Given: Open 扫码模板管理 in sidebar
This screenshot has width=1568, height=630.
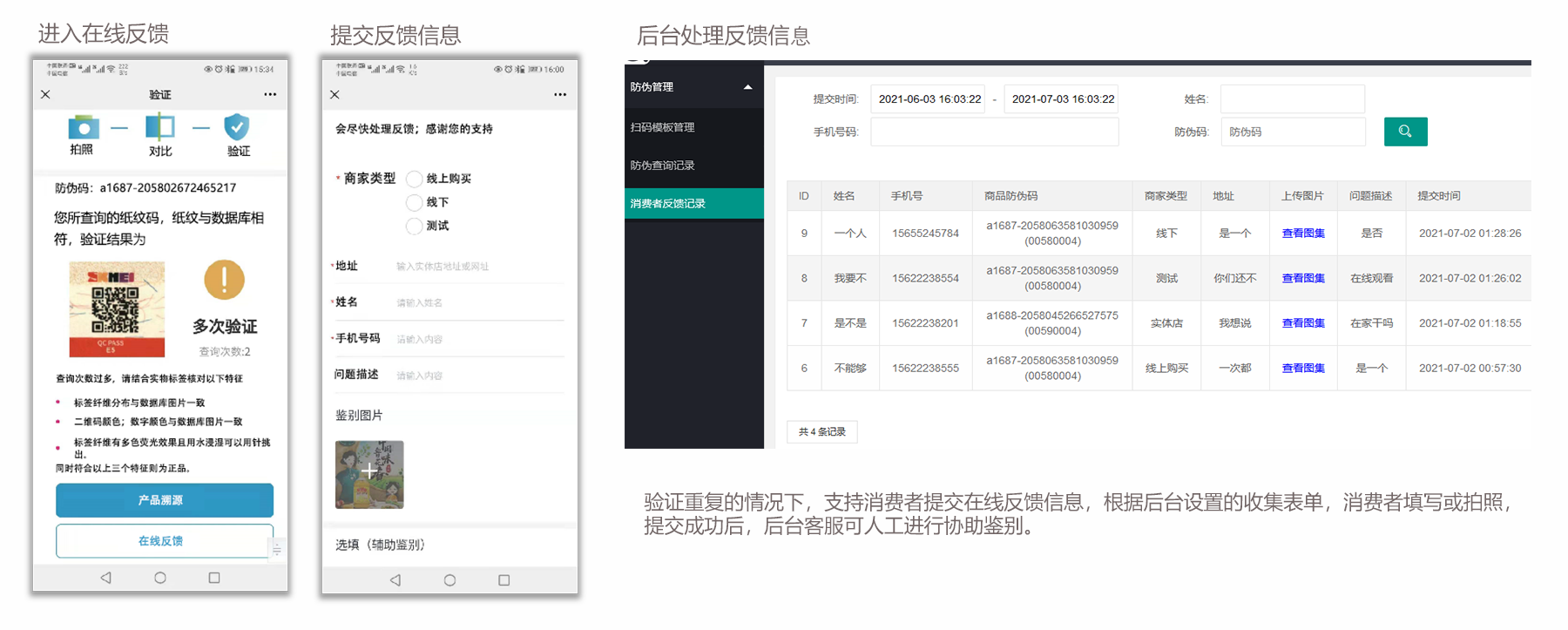Looking at the screenshot, I should (694, 127).
